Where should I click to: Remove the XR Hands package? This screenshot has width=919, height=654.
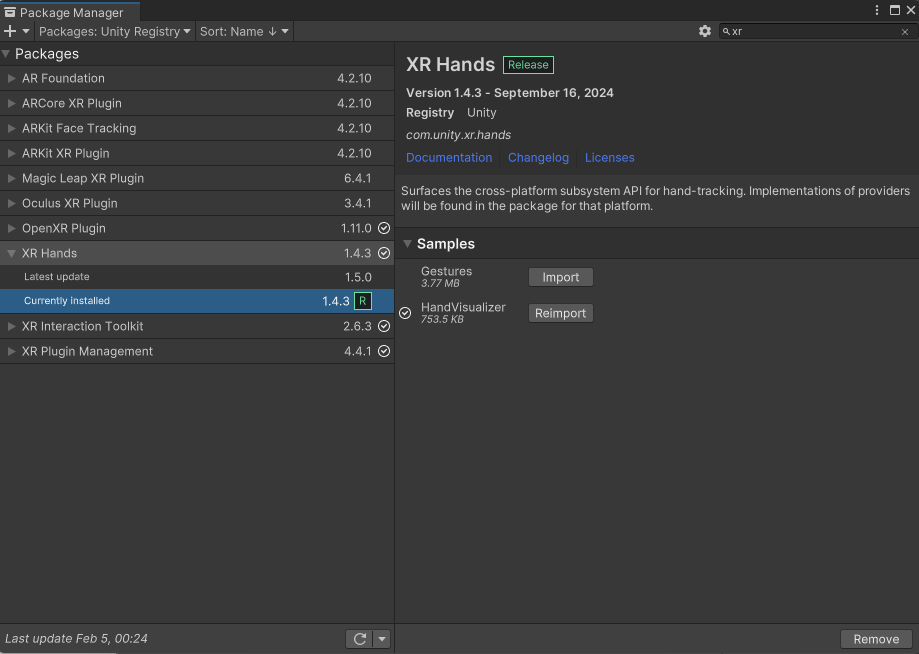(876, 639)
